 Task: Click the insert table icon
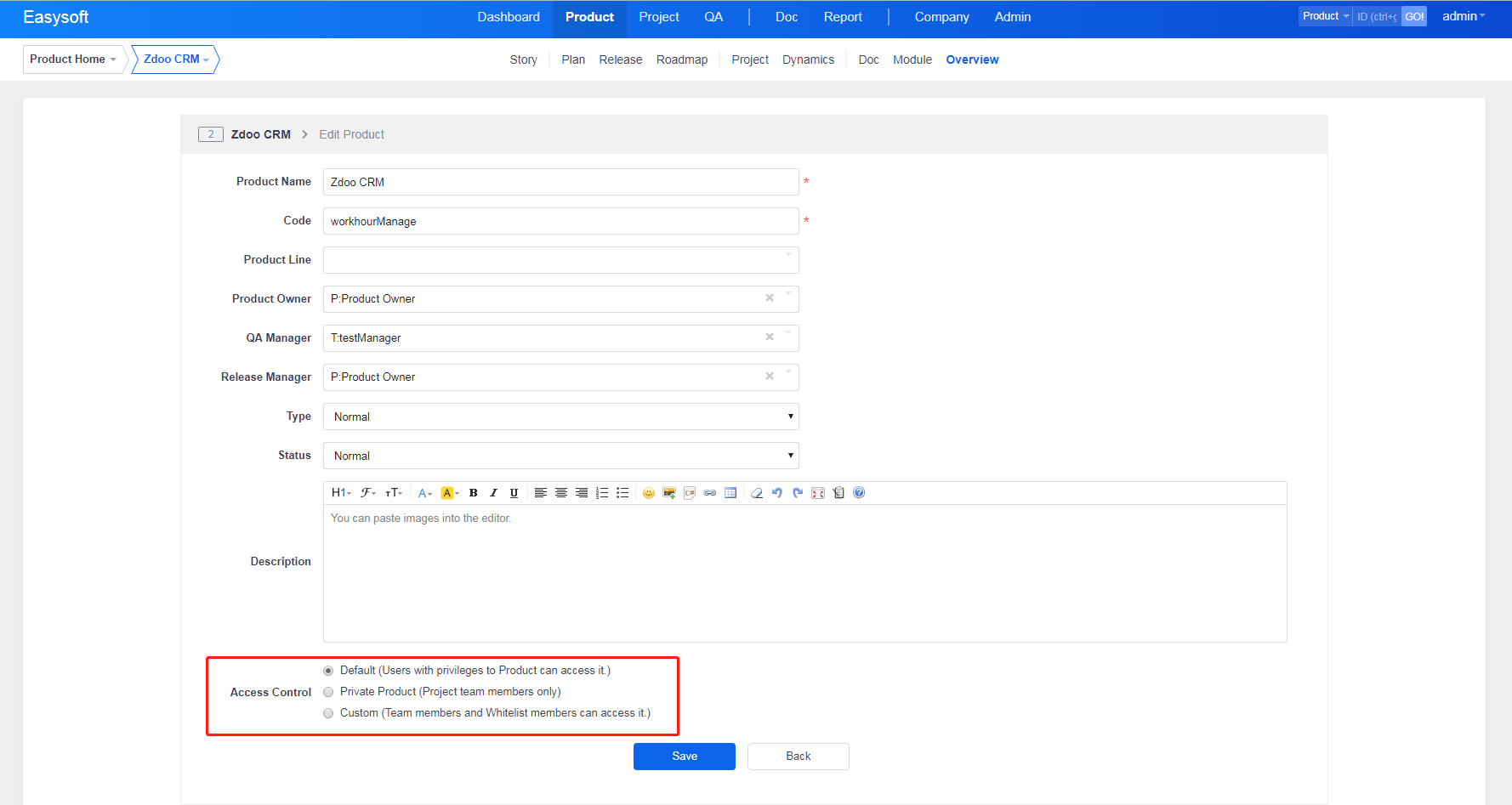(730, 493)
